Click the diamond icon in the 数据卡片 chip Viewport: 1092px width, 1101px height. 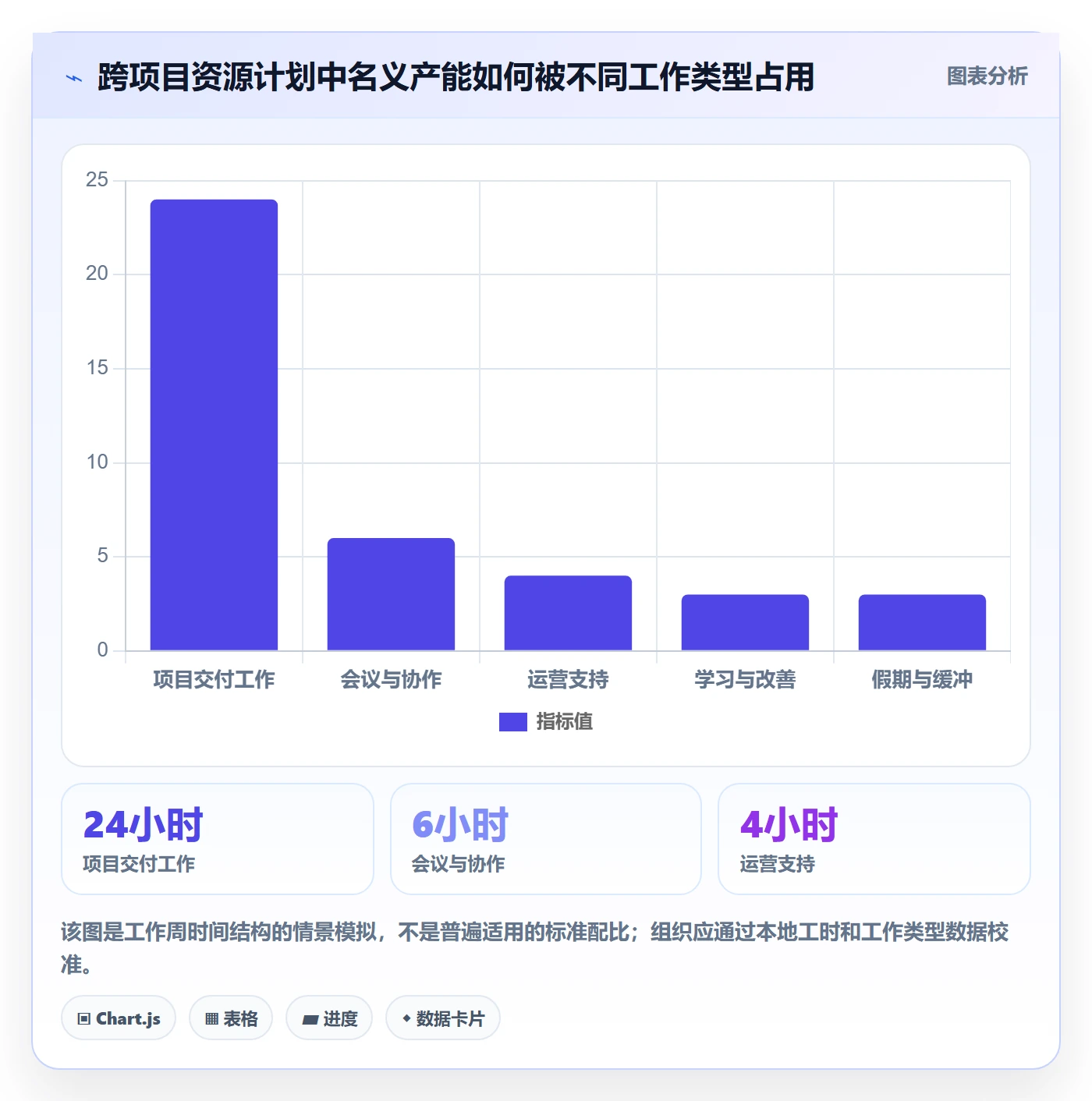pyautogui.click(x=406, y=1018)
